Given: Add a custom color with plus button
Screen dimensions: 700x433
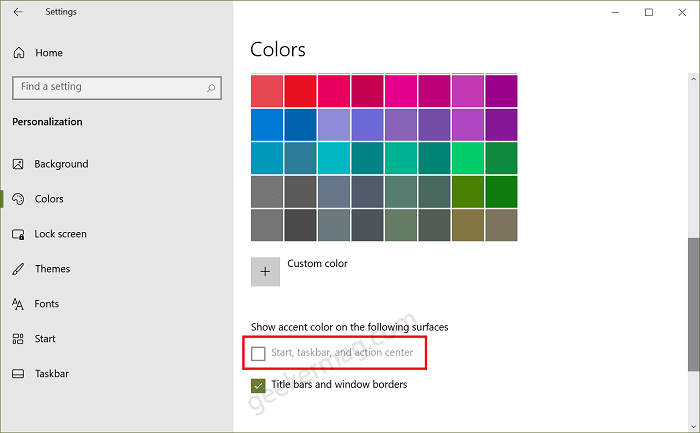Looking at the screenshot, I should tap(265, 271).
